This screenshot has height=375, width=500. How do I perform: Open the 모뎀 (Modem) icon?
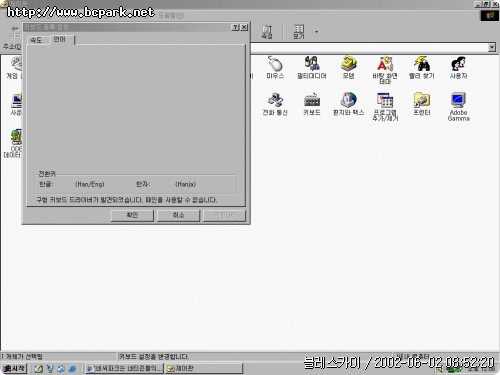point(348,67)
